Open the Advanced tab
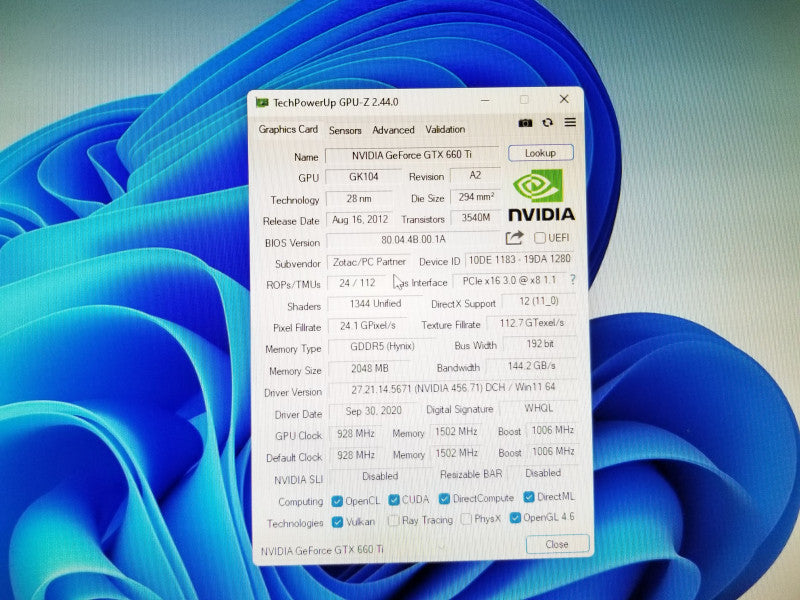Viewport: 800px width, 600px height. click(393, 130)
